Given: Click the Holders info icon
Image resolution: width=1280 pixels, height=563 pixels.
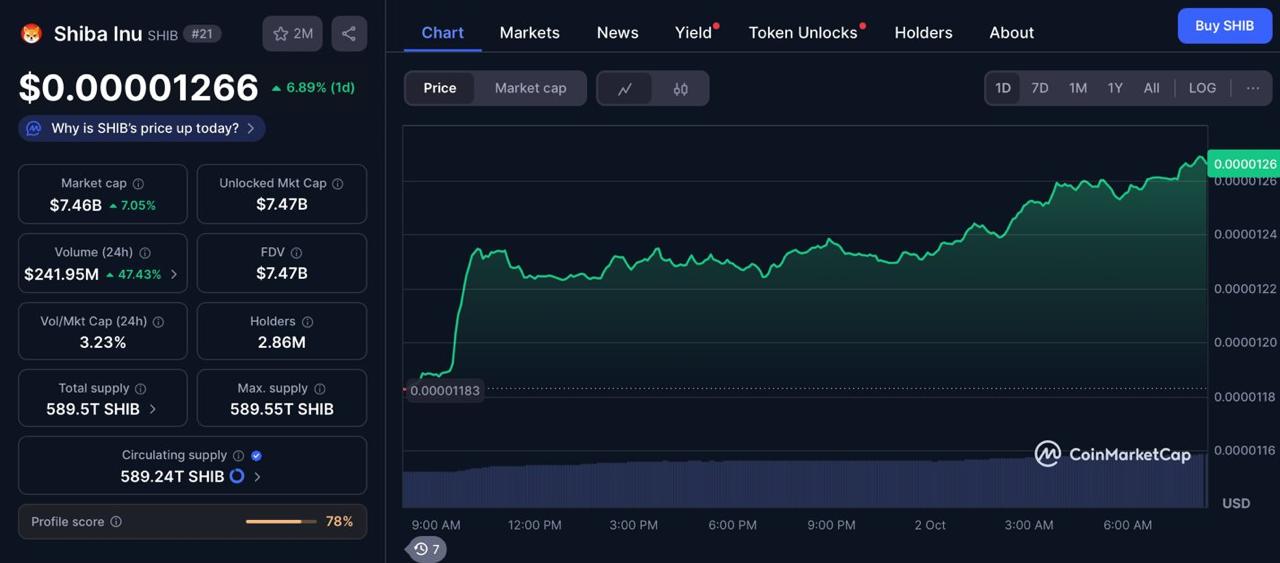Looking at the screenshot, I should click(x=307, y=322).
